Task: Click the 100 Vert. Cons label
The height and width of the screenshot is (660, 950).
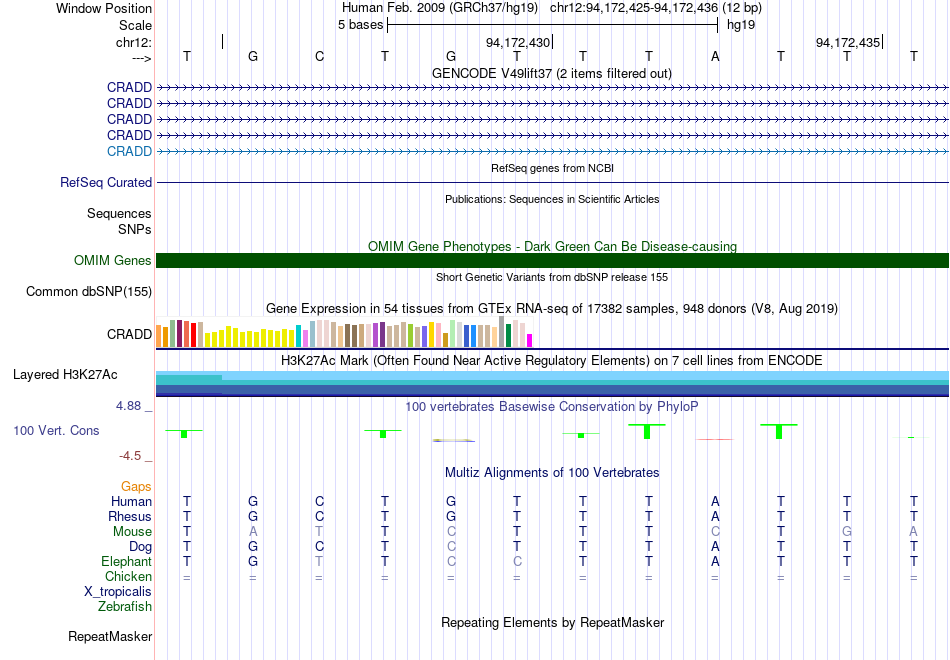Action: (56, 430)
